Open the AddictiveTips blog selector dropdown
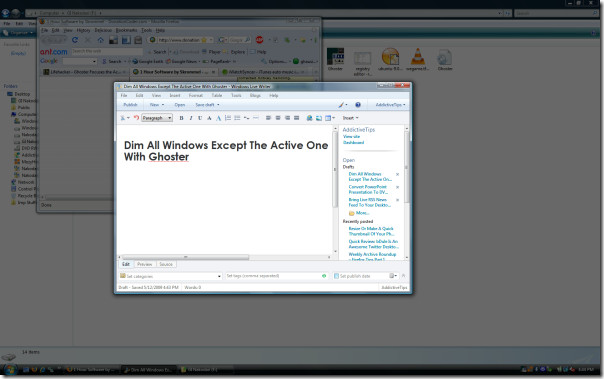Image resolution: width=604 pixels, height=379 pixels. 390,105
